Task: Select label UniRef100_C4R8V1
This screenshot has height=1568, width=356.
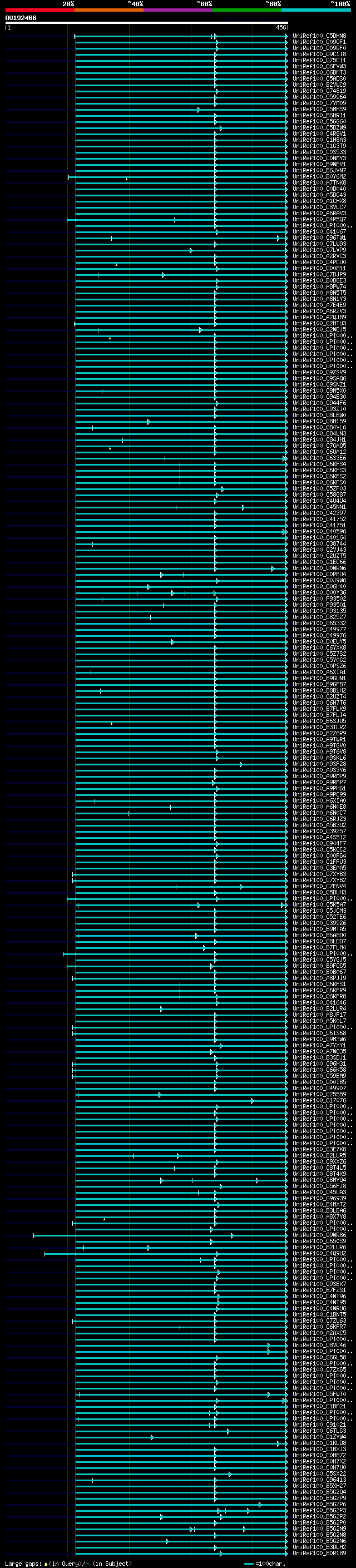Action: point(319,134)
